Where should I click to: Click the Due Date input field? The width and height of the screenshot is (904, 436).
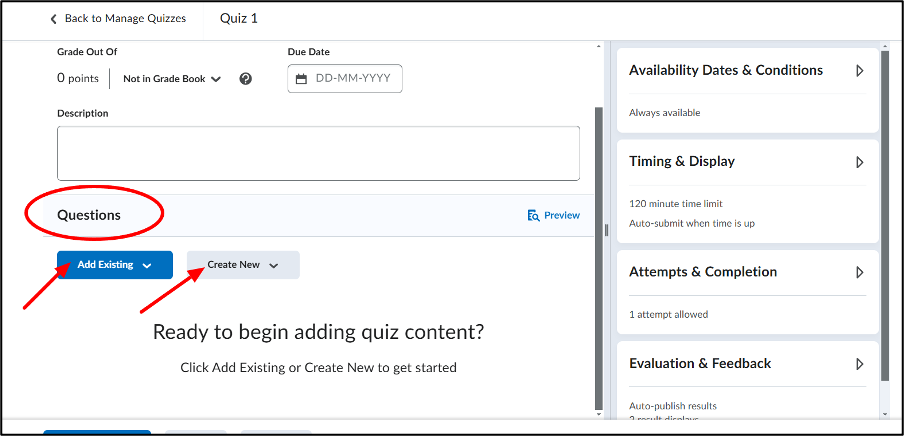pyautogui.click(x=345, y=78)
